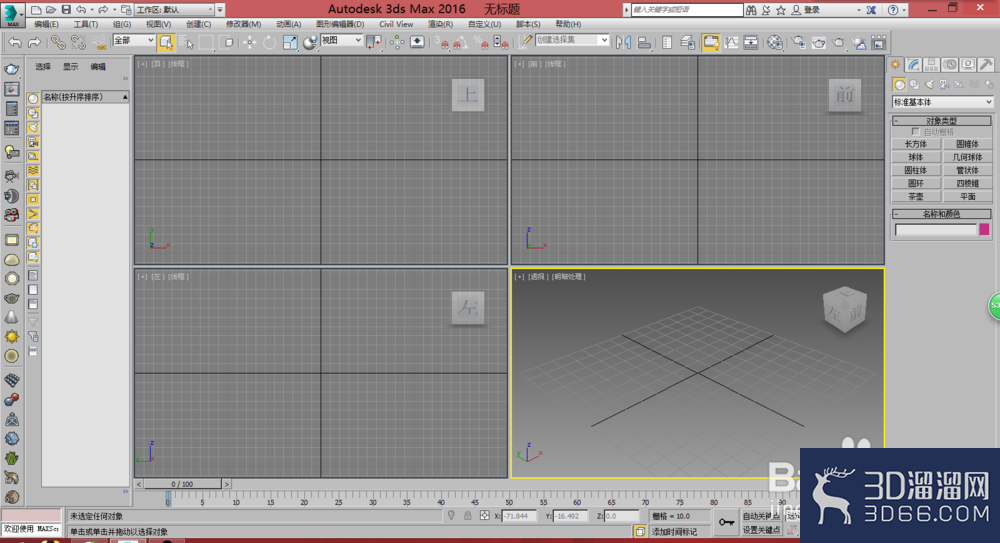Click the 长方体 box button

916,144
